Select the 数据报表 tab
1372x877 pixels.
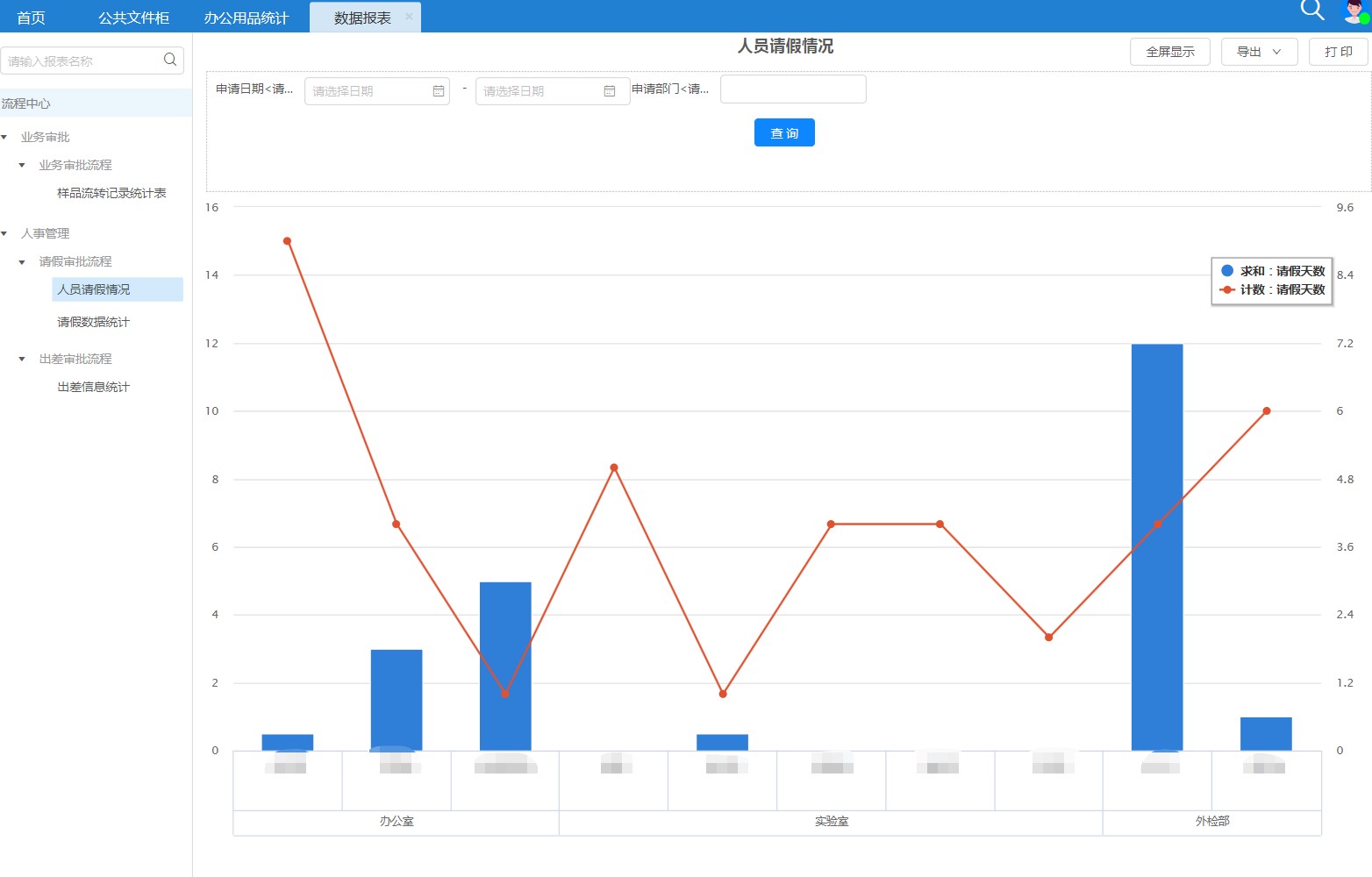tap(362, 18)
